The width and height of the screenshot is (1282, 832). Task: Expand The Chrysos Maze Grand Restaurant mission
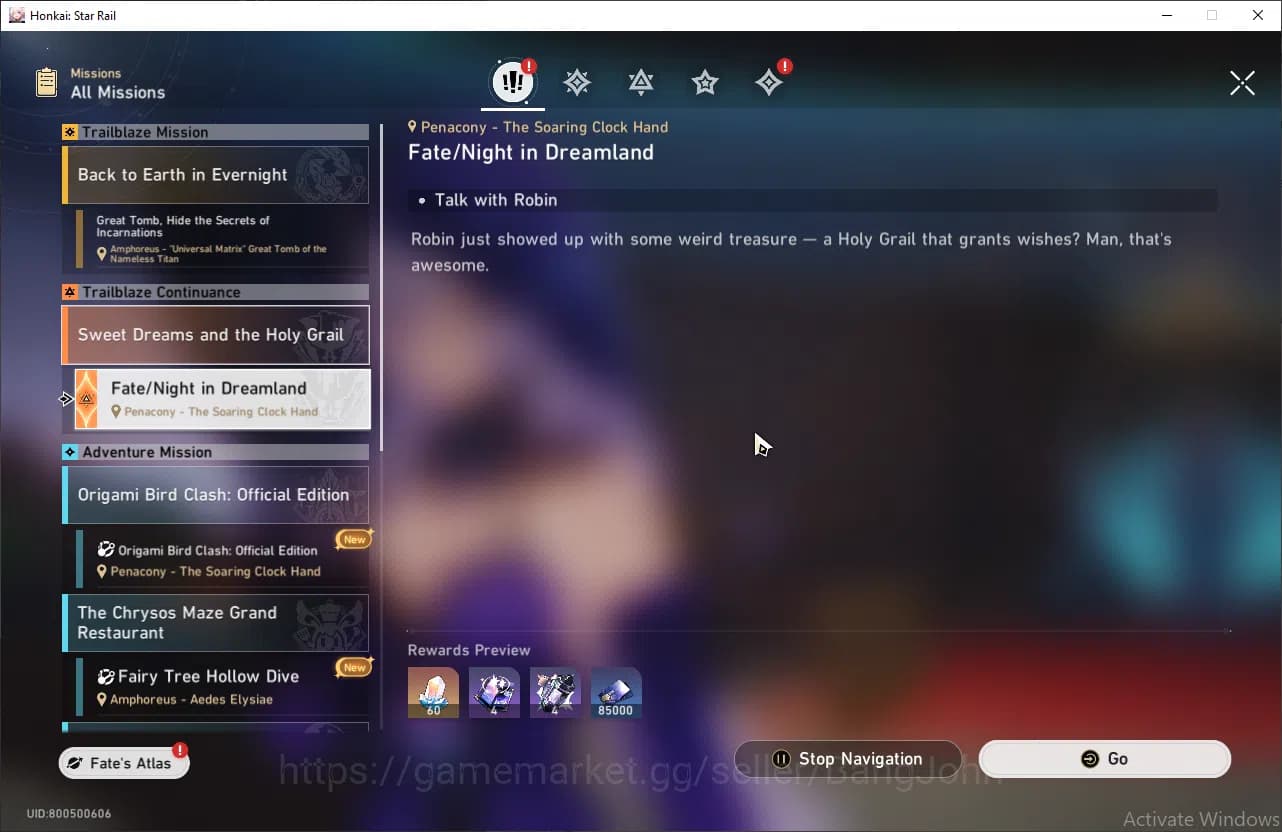click(x=215, y=623)
